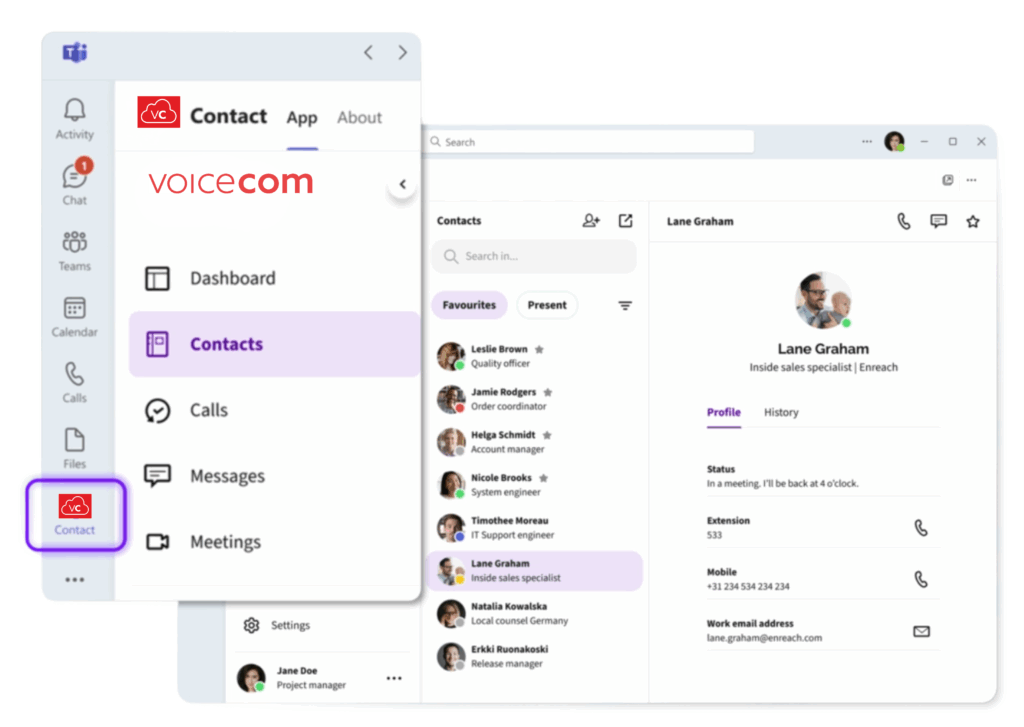Click the Settings label
Screen dimensions: 1024x727
(291, 625)
